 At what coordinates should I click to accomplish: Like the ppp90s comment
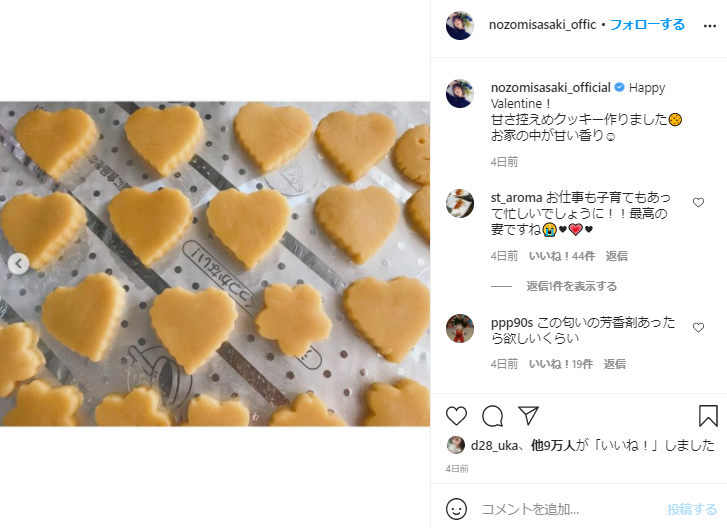698,327
